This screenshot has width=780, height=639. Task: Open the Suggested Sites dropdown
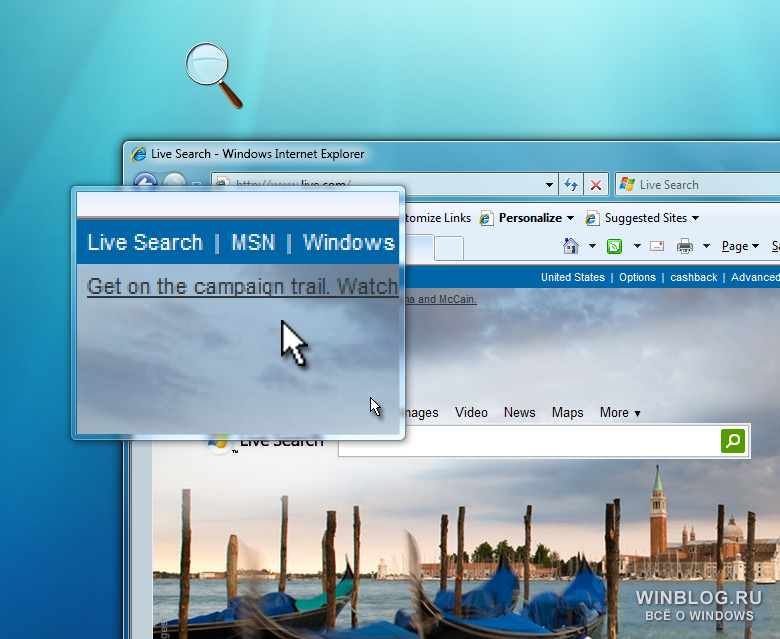[695, 218]
